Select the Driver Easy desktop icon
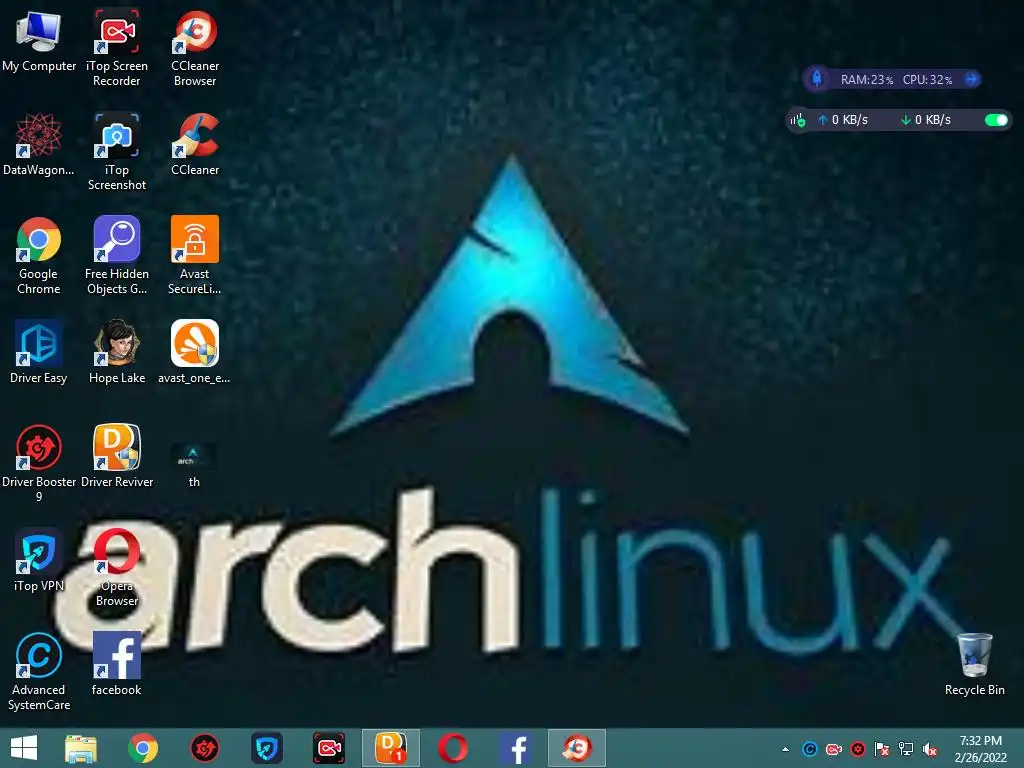Viewport: 1024px width, 768px height. point(39,352)
